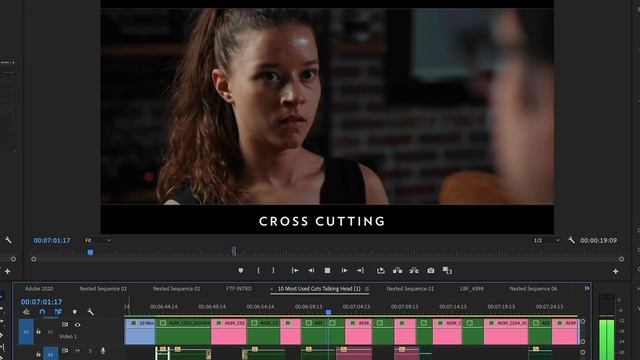640x360 pixels.
Task: Open the 1/2 playback resolution dropdown
Action: (x=547, y=240)
